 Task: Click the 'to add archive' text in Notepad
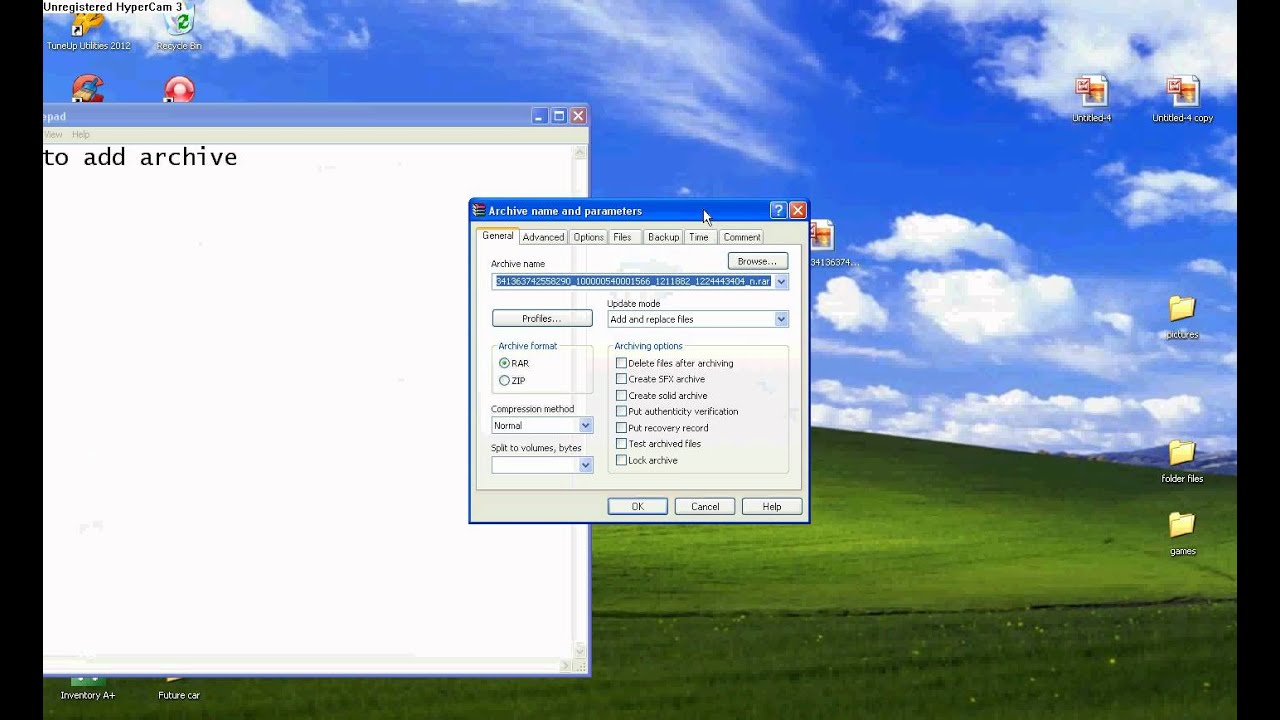pos(140,157)
